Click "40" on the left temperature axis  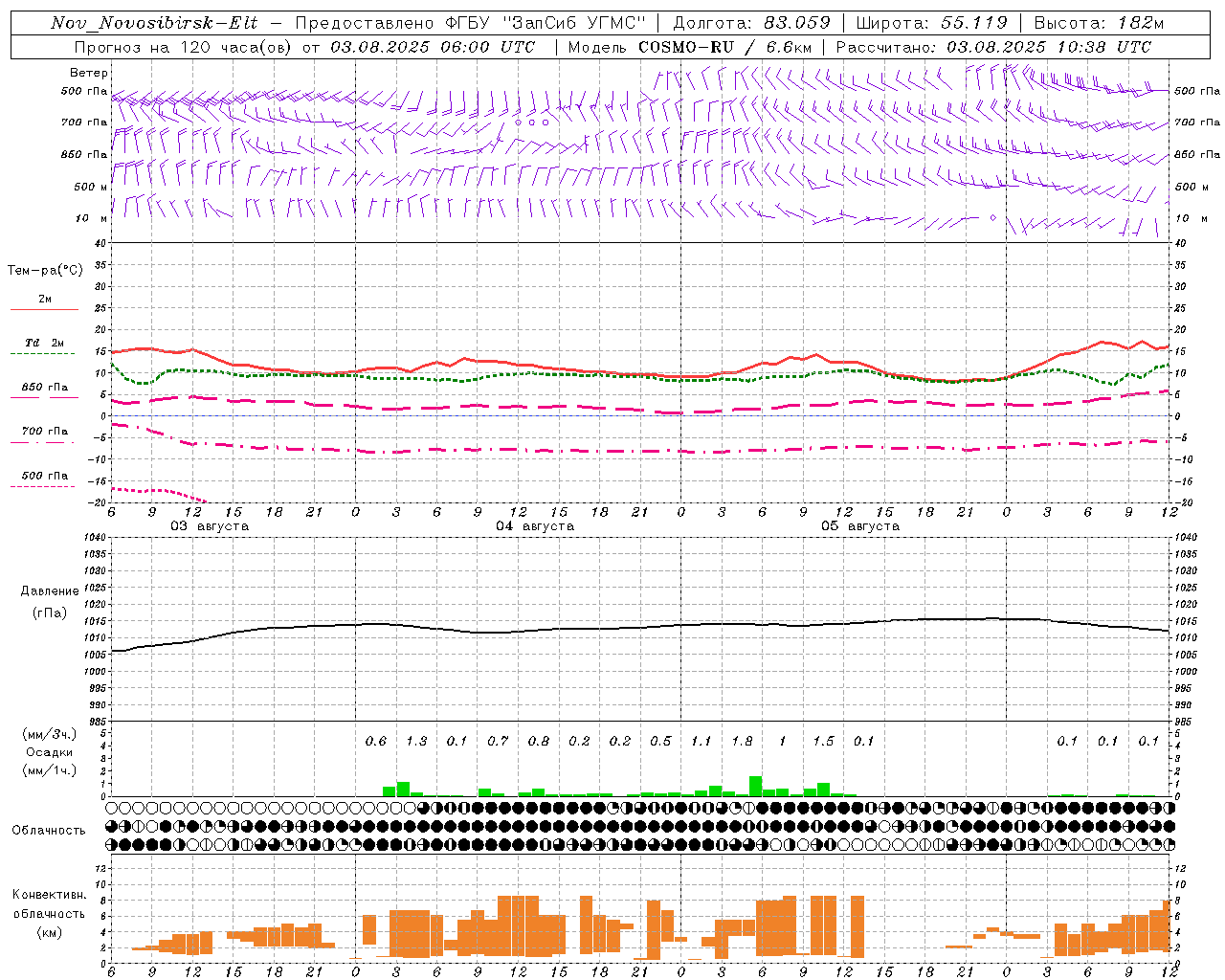(99, 244)
